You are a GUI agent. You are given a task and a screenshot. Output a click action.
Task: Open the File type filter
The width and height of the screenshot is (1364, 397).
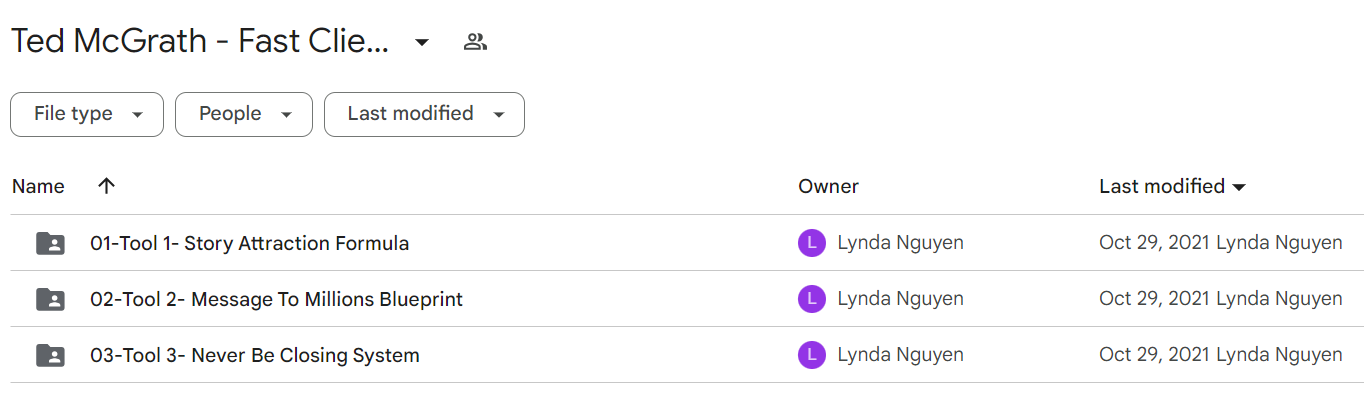pos(87,114)
